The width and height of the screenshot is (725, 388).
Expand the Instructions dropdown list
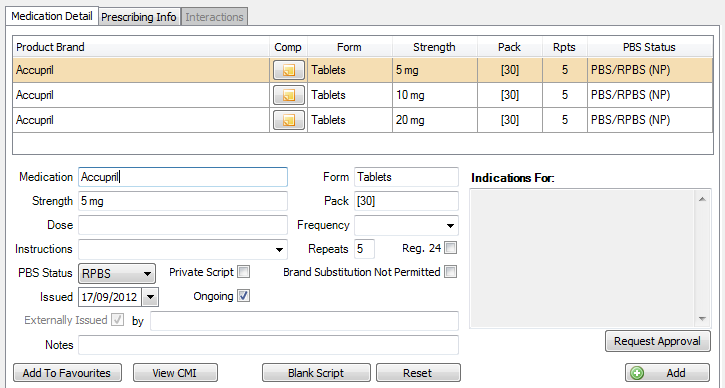coord(279,250)
